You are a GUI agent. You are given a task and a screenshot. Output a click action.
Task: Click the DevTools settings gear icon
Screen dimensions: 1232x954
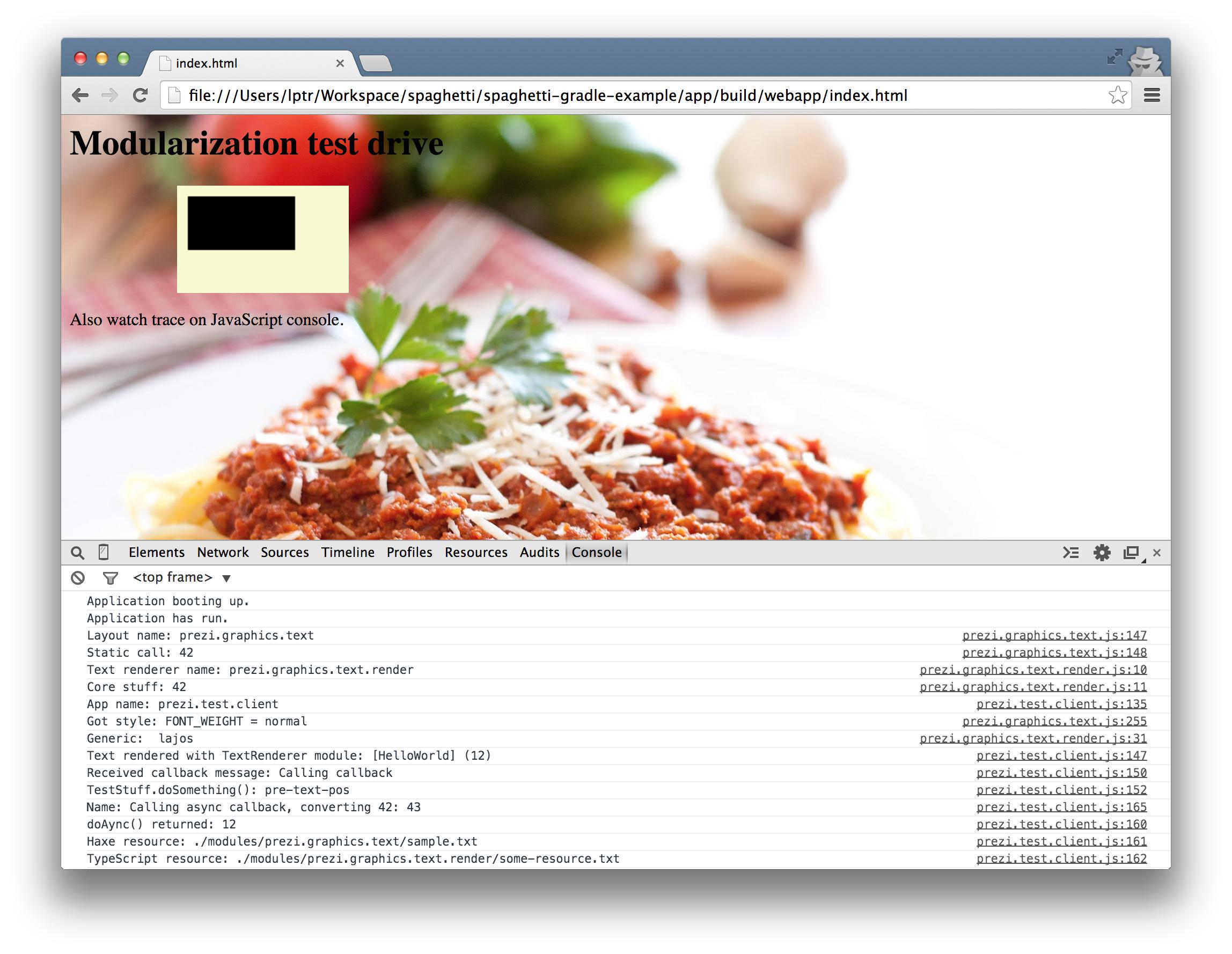coord(1102,552)
